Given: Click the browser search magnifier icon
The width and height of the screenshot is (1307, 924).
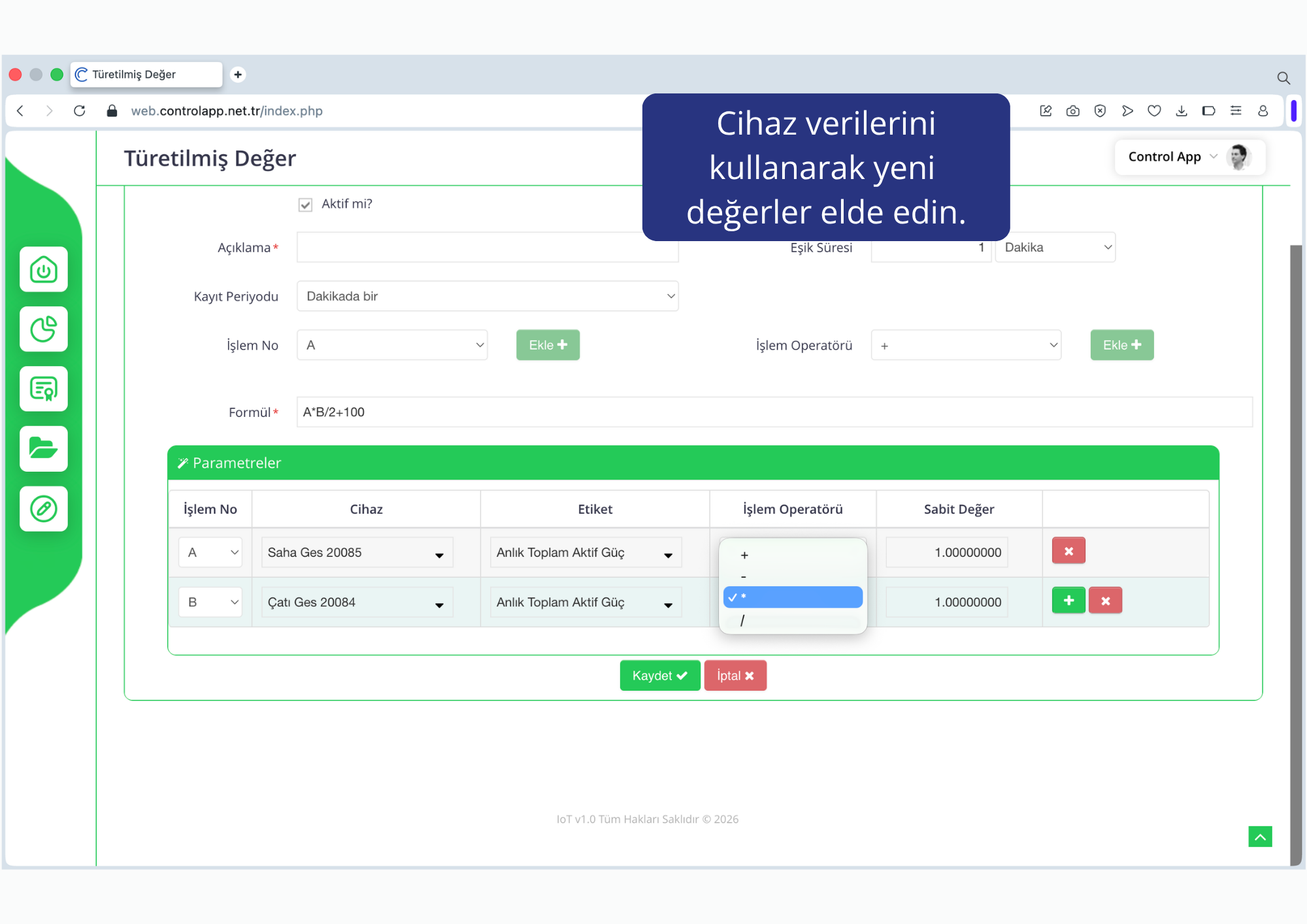Looking at the screenshot, I should pyautogui.click(x=1283, y=78).
